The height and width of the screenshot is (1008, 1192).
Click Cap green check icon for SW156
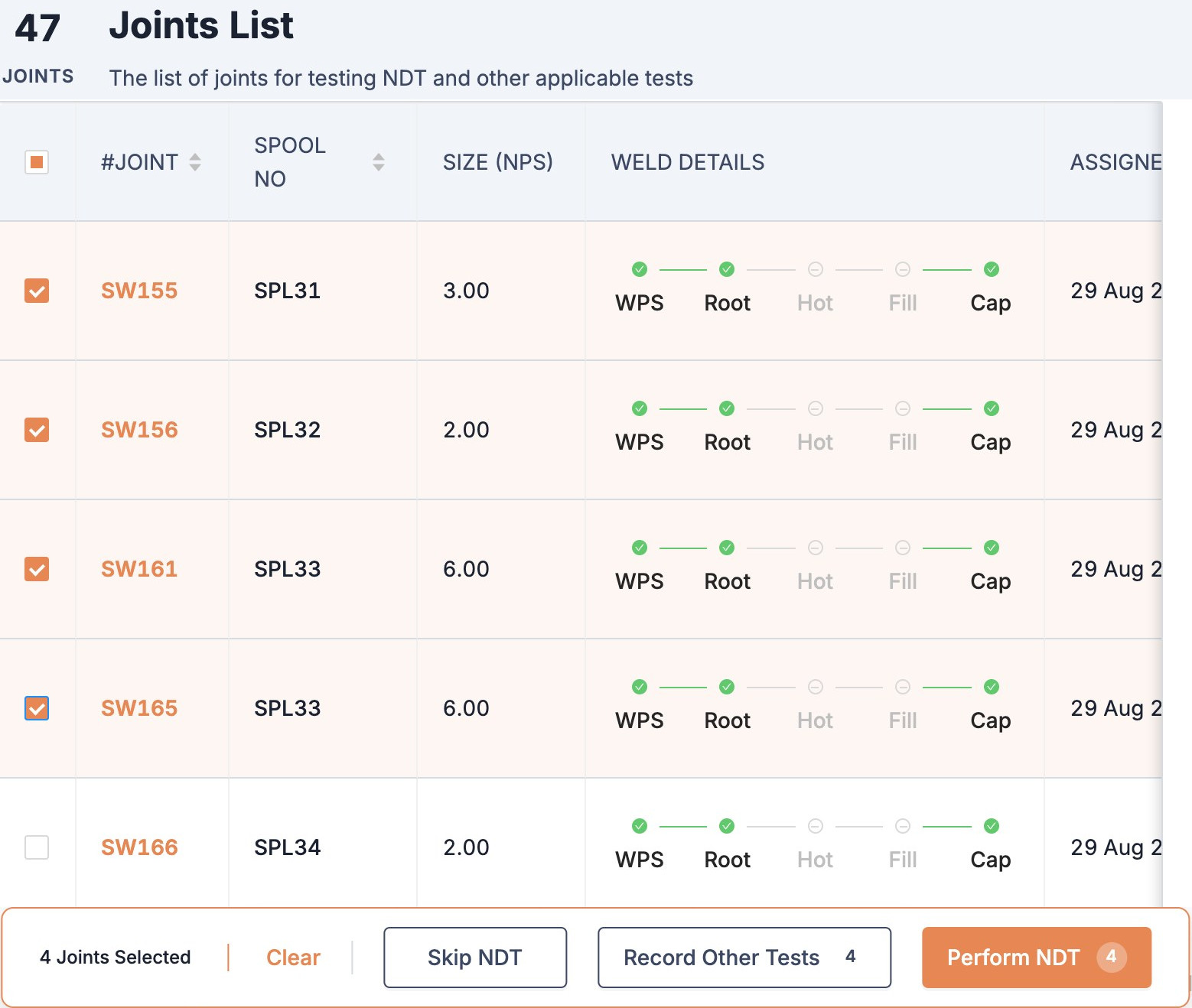tap(992, 408)
